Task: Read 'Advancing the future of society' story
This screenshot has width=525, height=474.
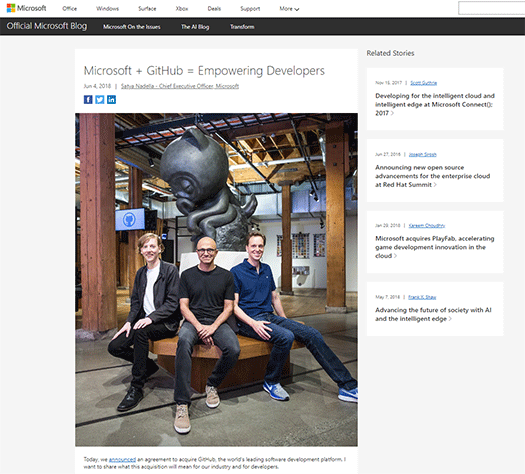Action: click(x=433, y=314)
